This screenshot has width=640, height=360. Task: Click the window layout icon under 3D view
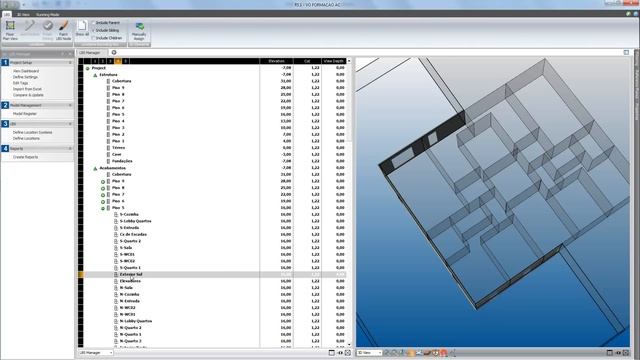tap(610, 353)
